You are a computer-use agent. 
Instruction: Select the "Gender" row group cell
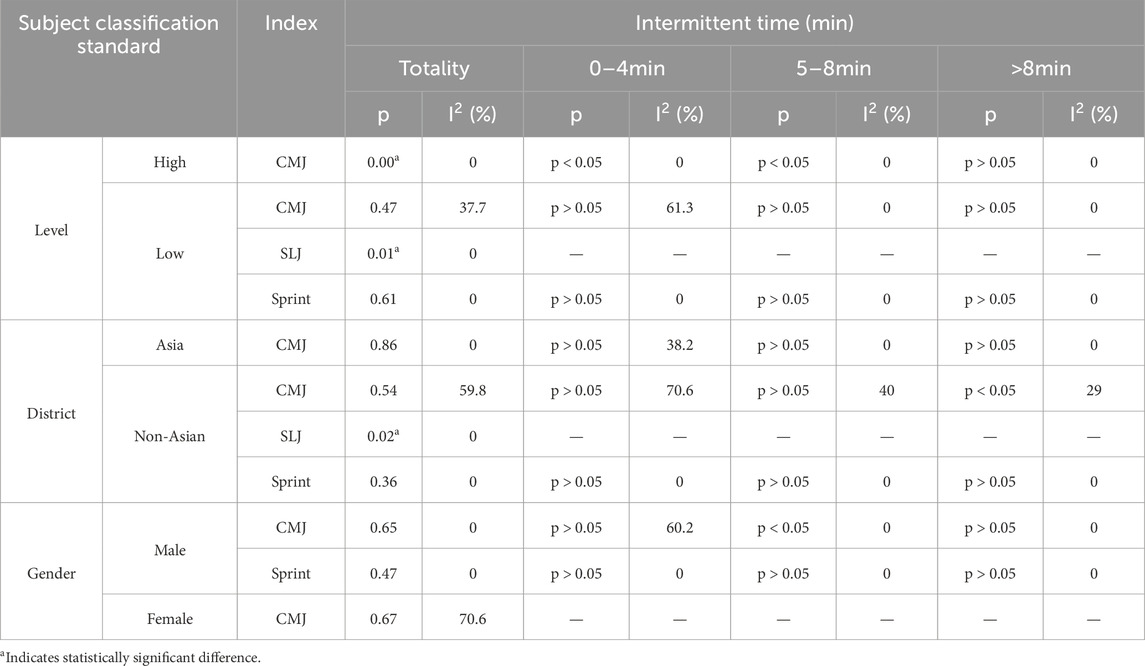[52, 572]
